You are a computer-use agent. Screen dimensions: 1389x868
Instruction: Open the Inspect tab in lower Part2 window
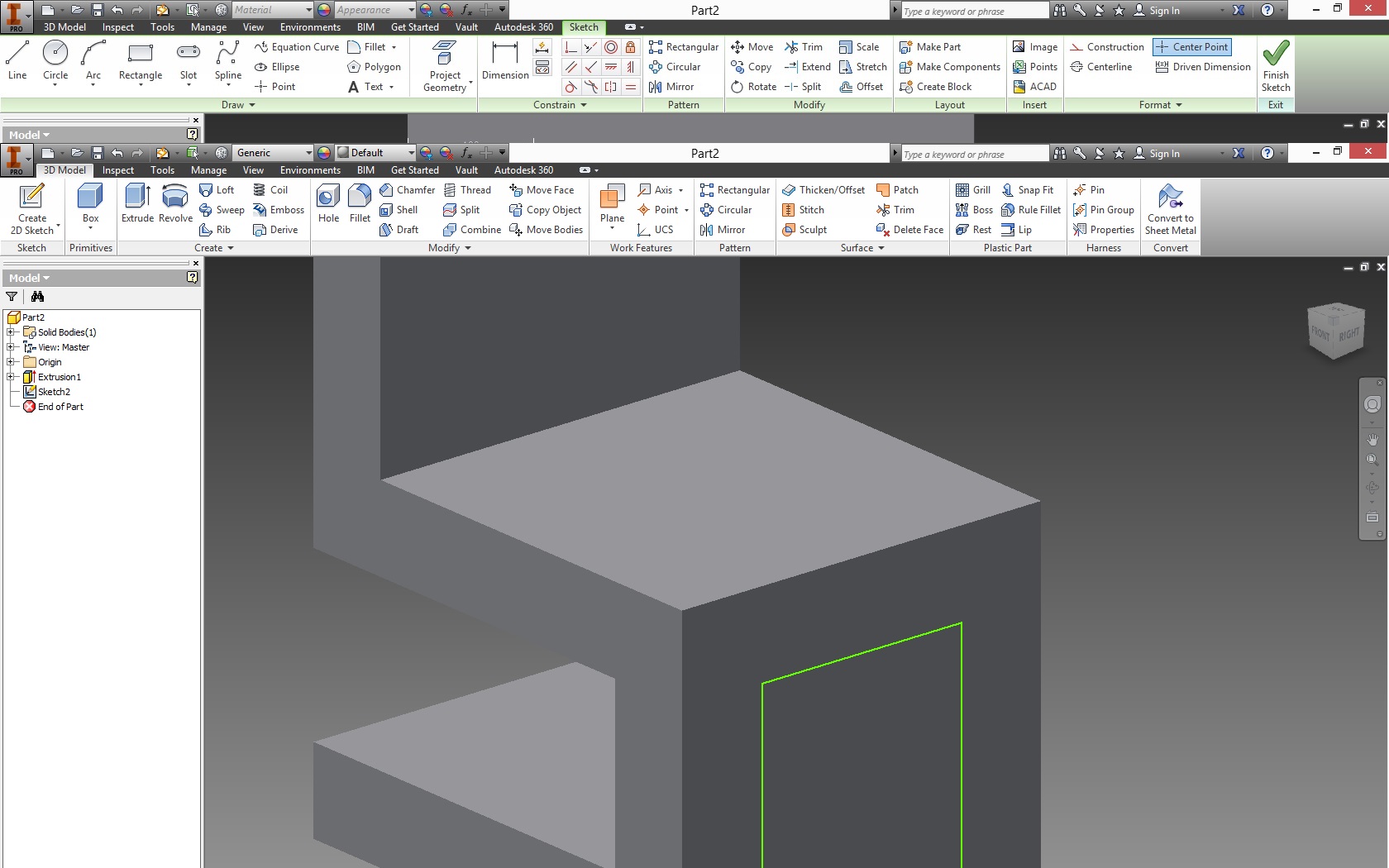118,170
